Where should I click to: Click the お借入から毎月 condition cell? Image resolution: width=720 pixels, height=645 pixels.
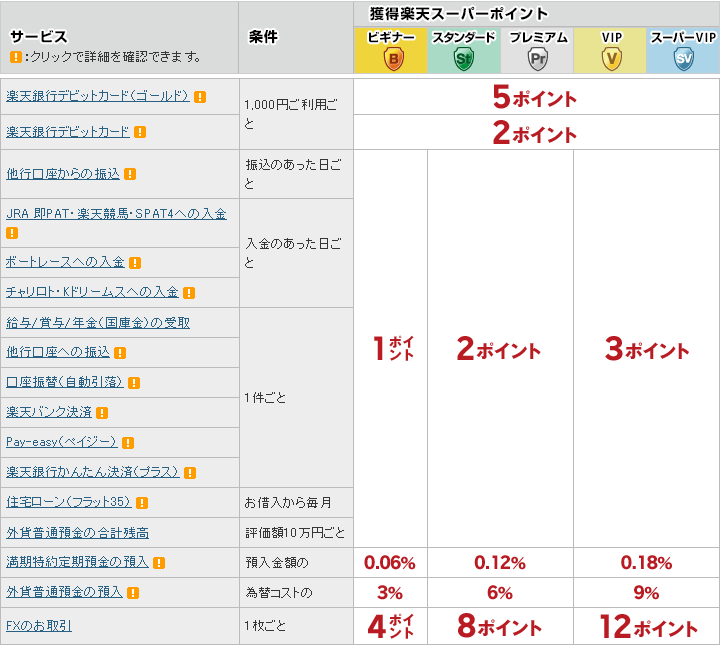pos(296,503)
